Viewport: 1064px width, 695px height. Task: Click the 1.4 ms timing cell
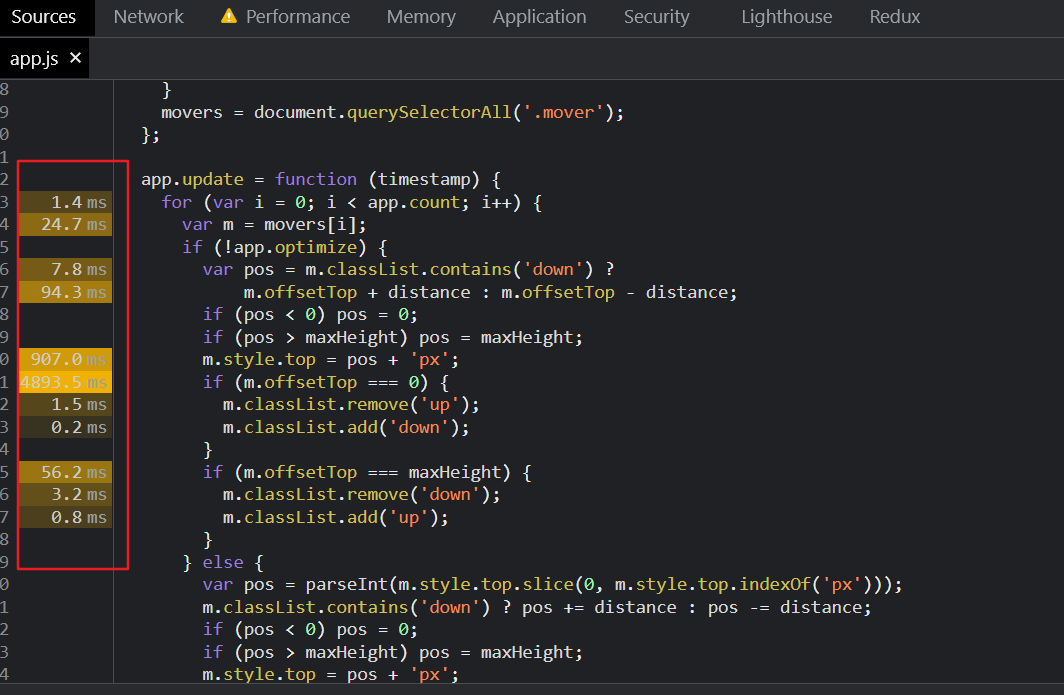[65, 202]
